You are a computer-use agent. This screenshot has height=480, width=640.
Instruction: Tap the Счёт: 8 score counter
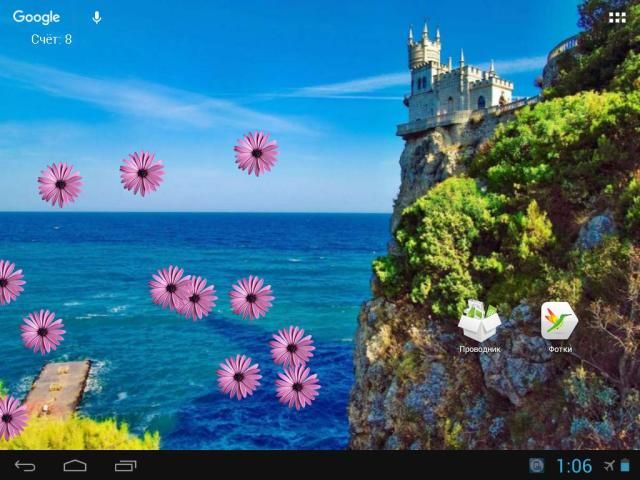pyautogui.click(x=51, y=39)
